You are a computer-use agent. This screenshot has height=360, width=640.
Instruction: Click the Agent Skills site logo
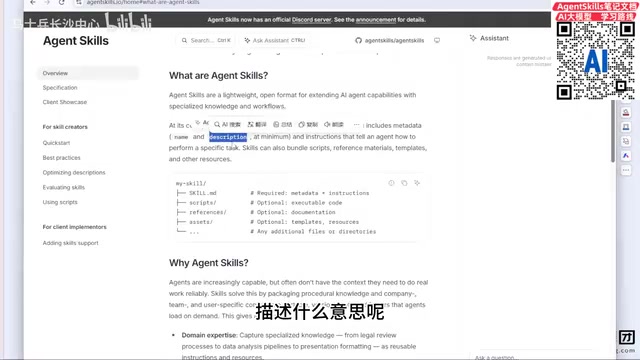tap(76, 41)
